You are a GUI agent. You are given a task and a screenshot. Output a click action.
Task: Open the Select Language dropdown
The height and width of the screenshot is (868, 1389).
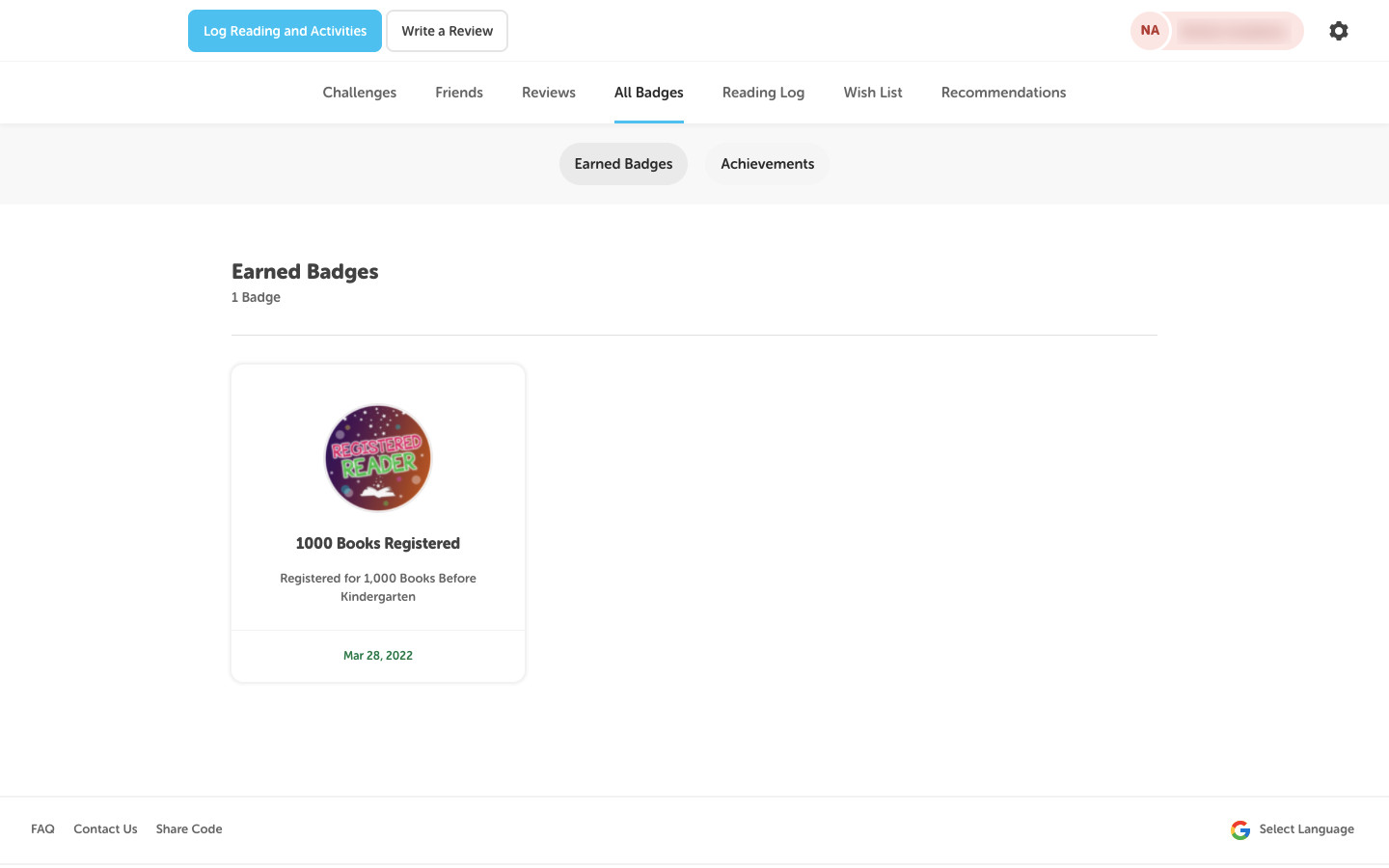[x=1306, y=829]
